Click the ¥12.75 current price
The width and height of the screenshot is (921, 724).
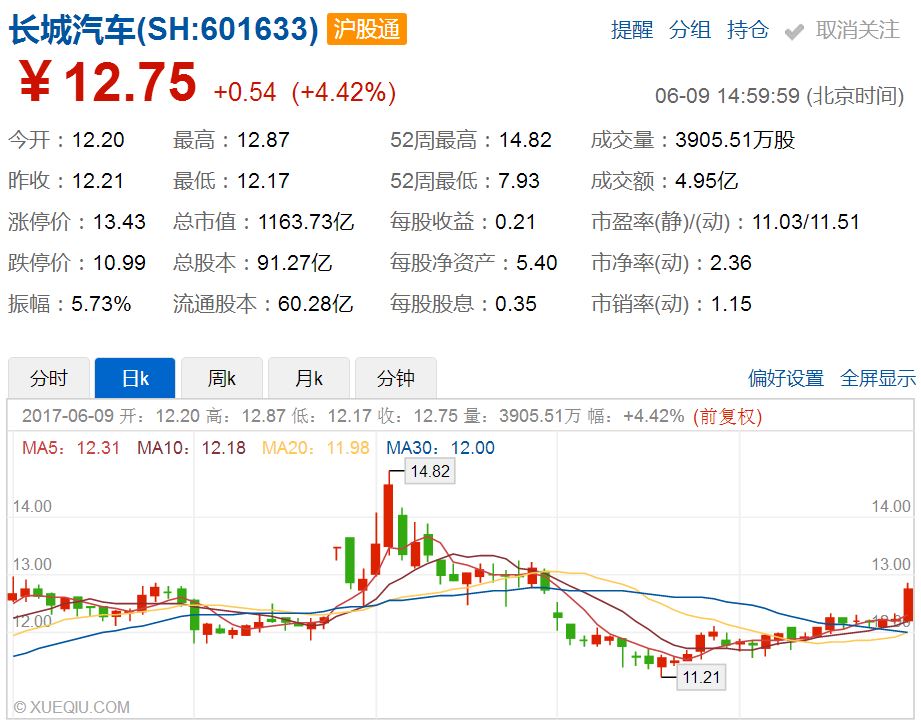coord(107,82)
